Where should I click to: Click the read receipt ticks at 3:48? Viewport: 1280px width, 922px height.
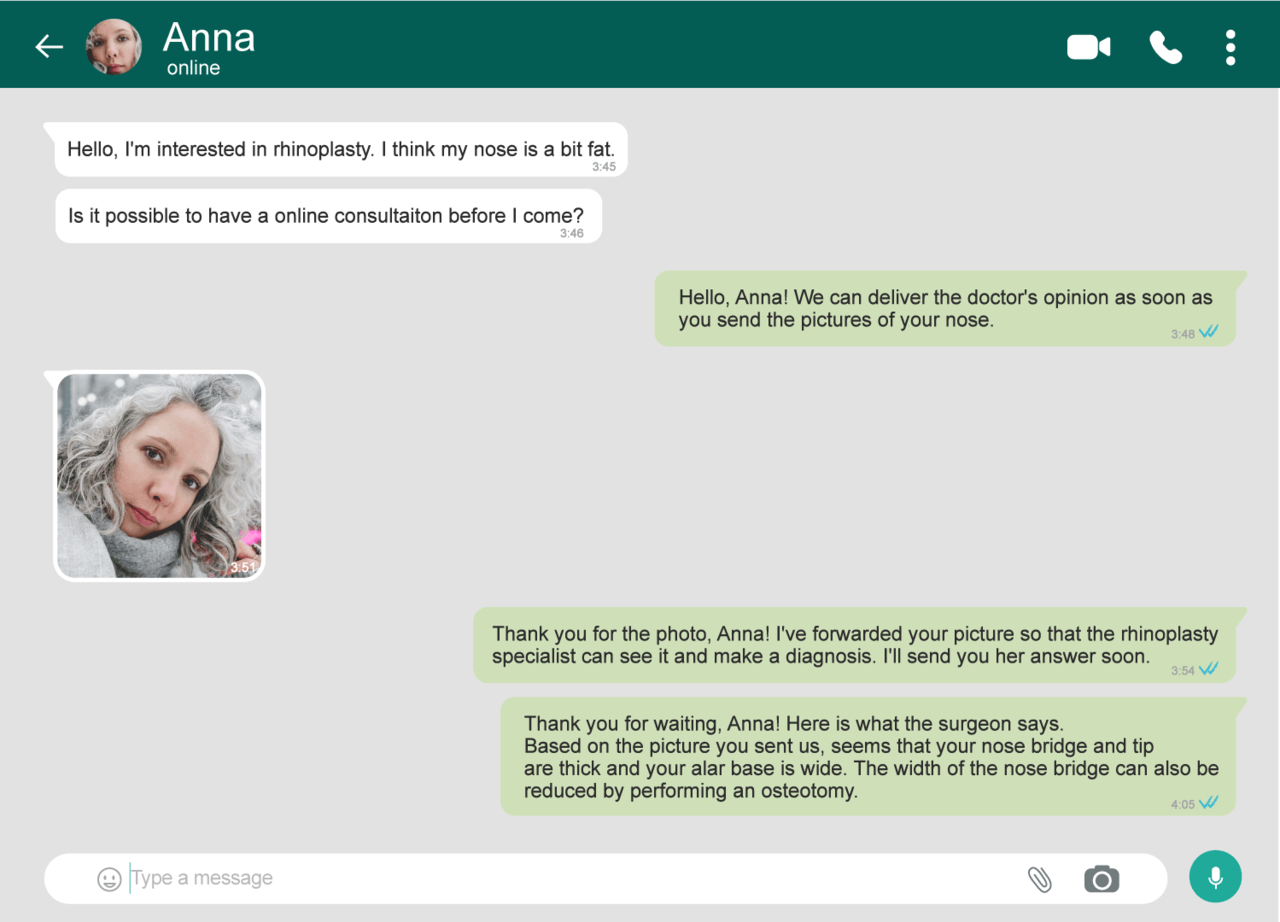pyautogui.click(x=1208, y=333)
